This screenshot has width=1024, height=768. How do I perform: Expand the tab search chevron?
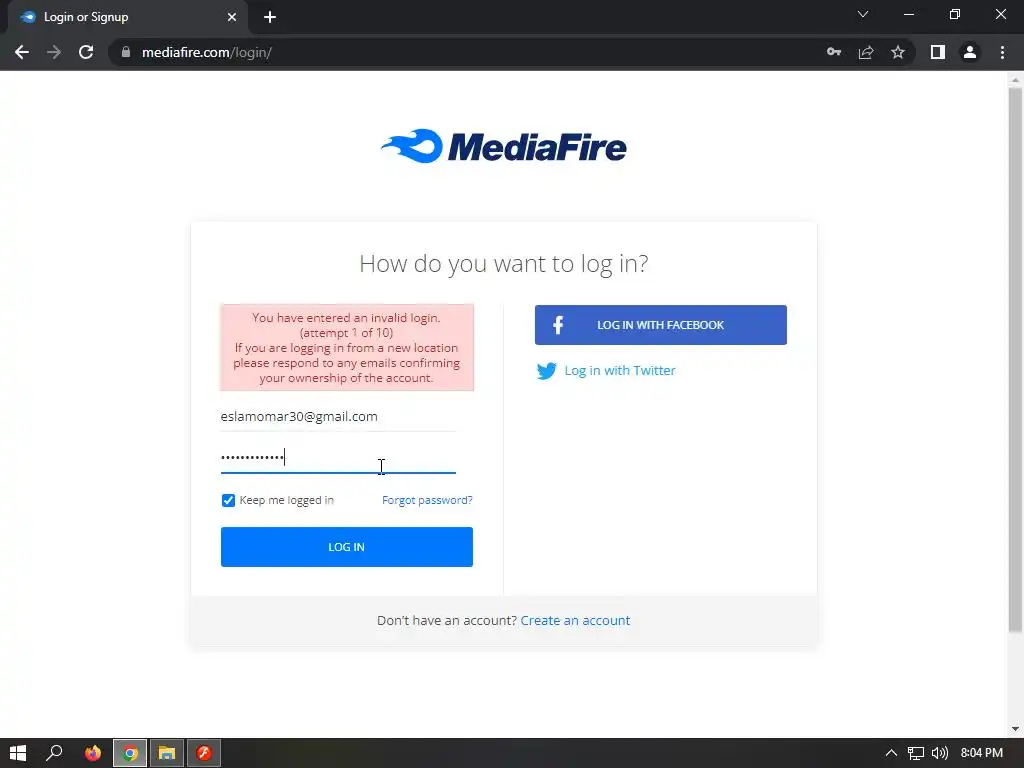(x=863, y=14)
